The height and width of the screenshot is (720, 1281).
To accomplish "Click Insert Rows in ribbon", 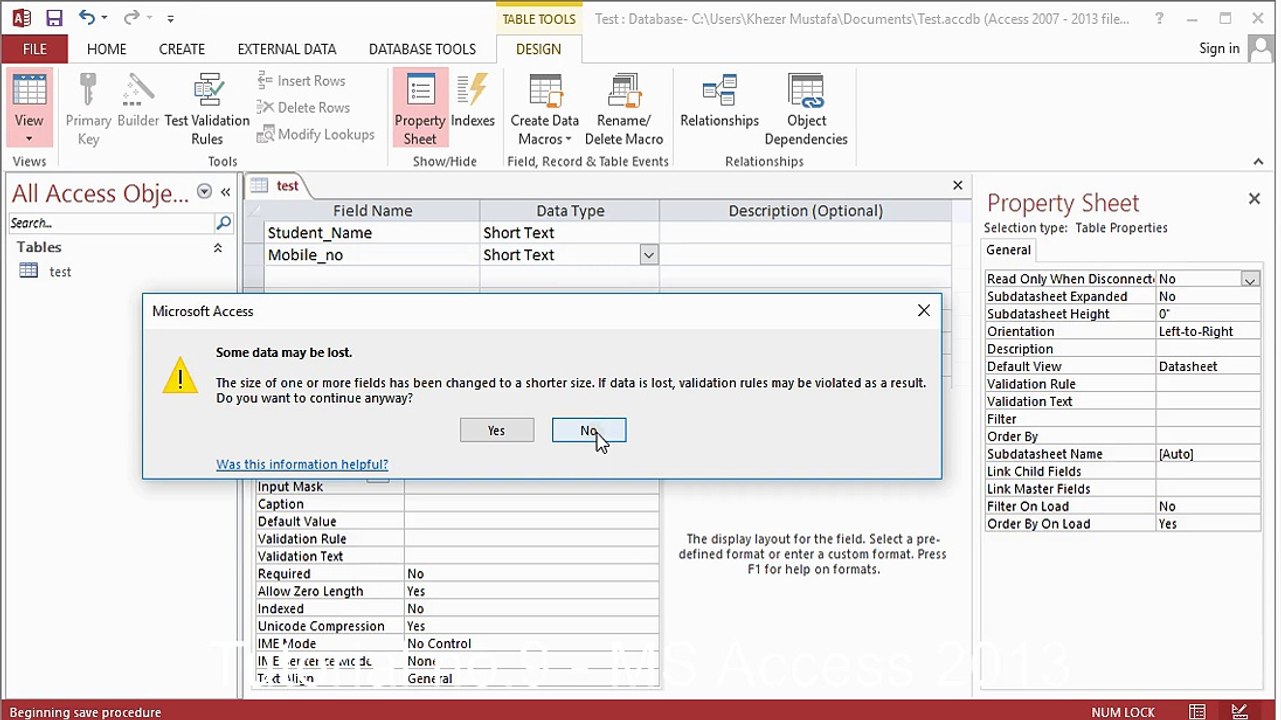I will [x=301, y=81].
